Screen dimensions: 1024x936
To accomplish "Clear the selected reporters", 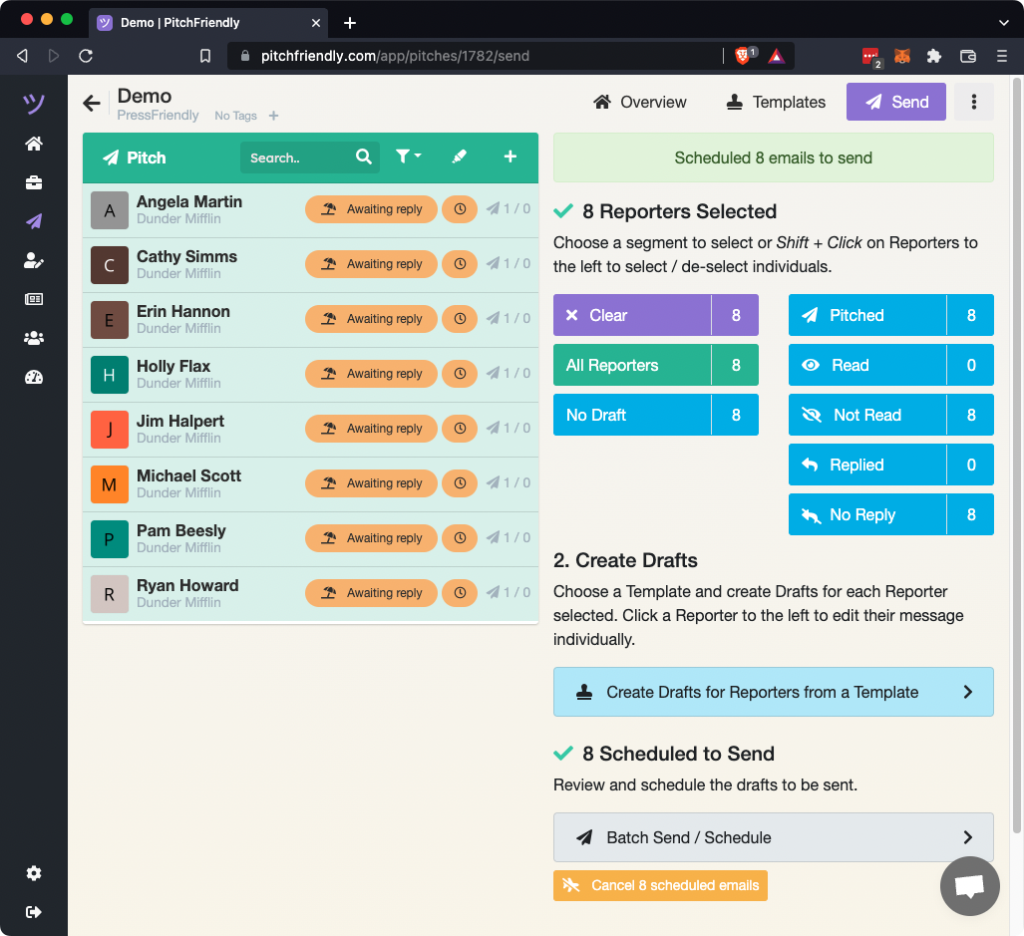I will point(632,315).
